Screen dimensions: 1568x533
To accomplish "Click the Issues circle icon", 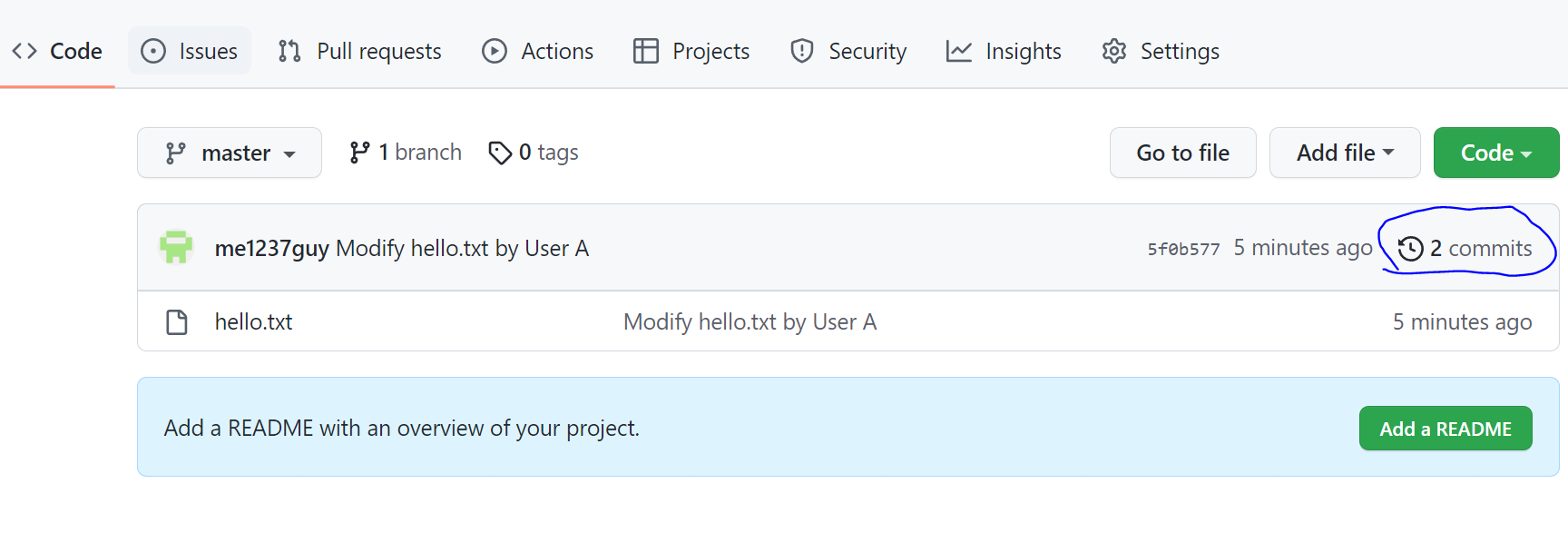I will coord(153,51).
